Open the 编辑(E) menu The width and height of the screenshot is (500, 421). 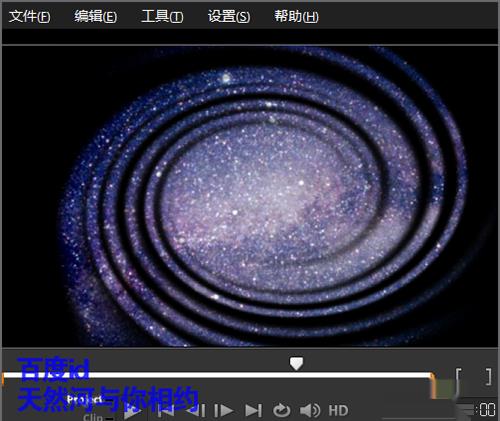click(95, 16)
